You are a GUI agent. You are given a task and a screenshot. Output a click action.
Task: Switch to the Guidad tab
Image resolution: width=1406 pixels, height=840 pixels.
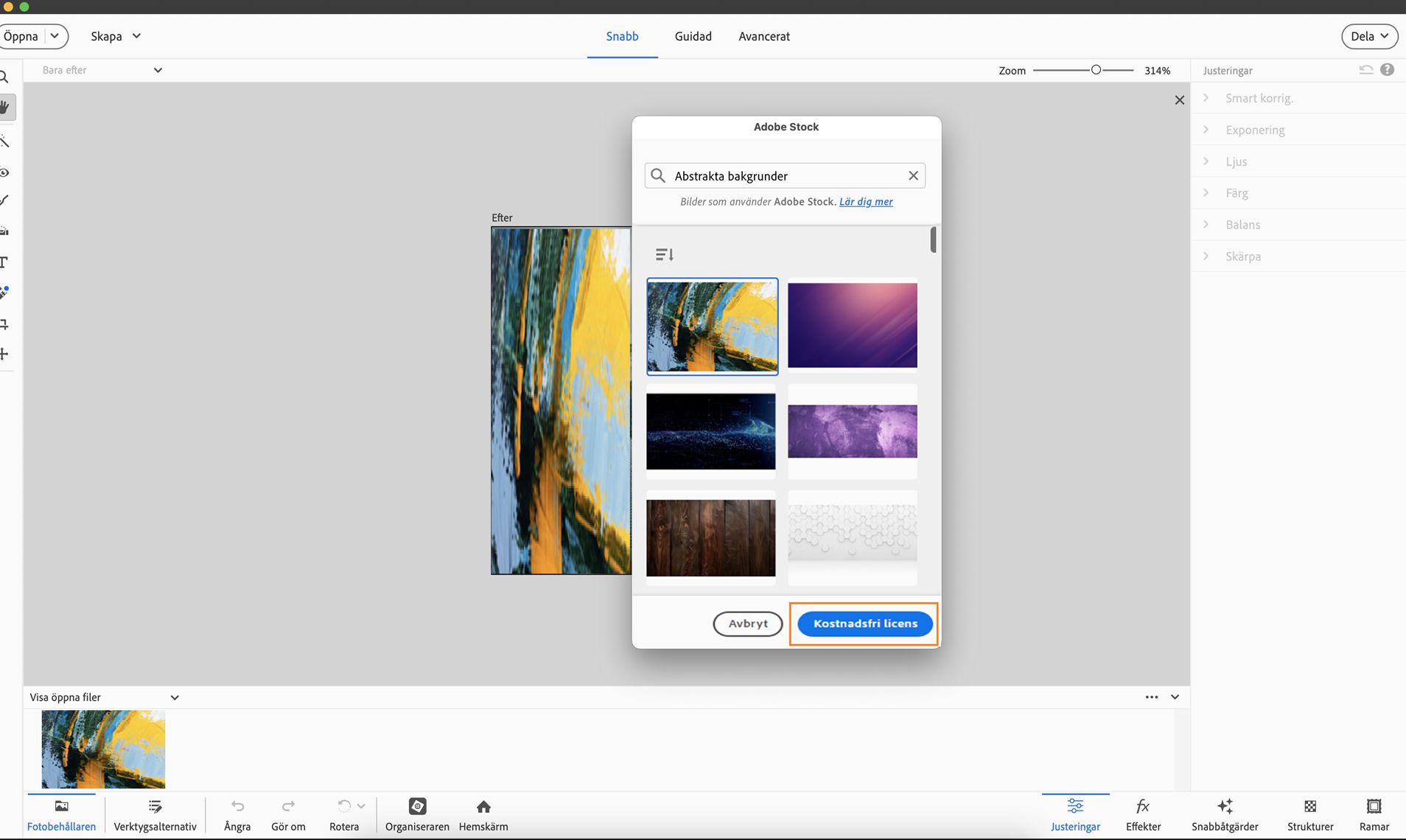tap(693, 36)
